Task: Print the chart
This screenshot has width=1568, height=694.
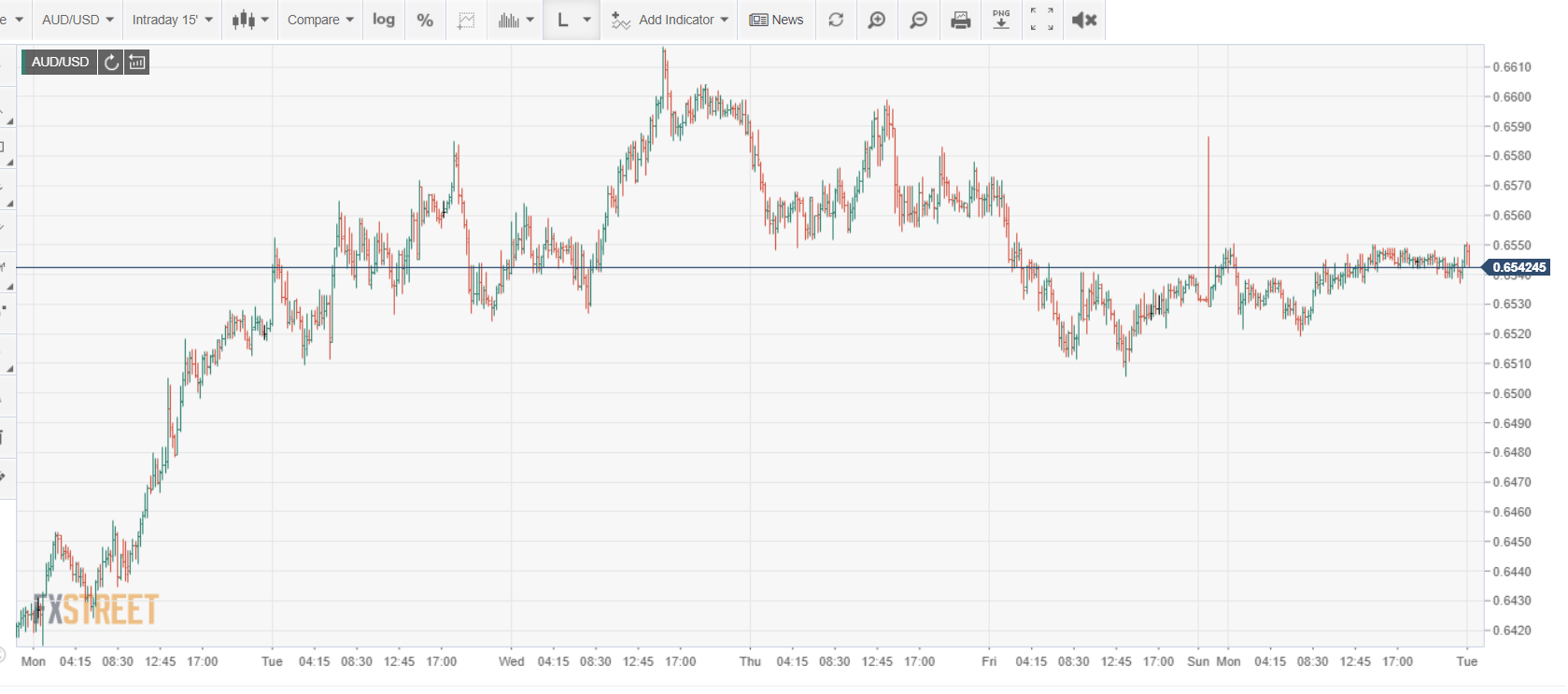Action: click(960, 20)
